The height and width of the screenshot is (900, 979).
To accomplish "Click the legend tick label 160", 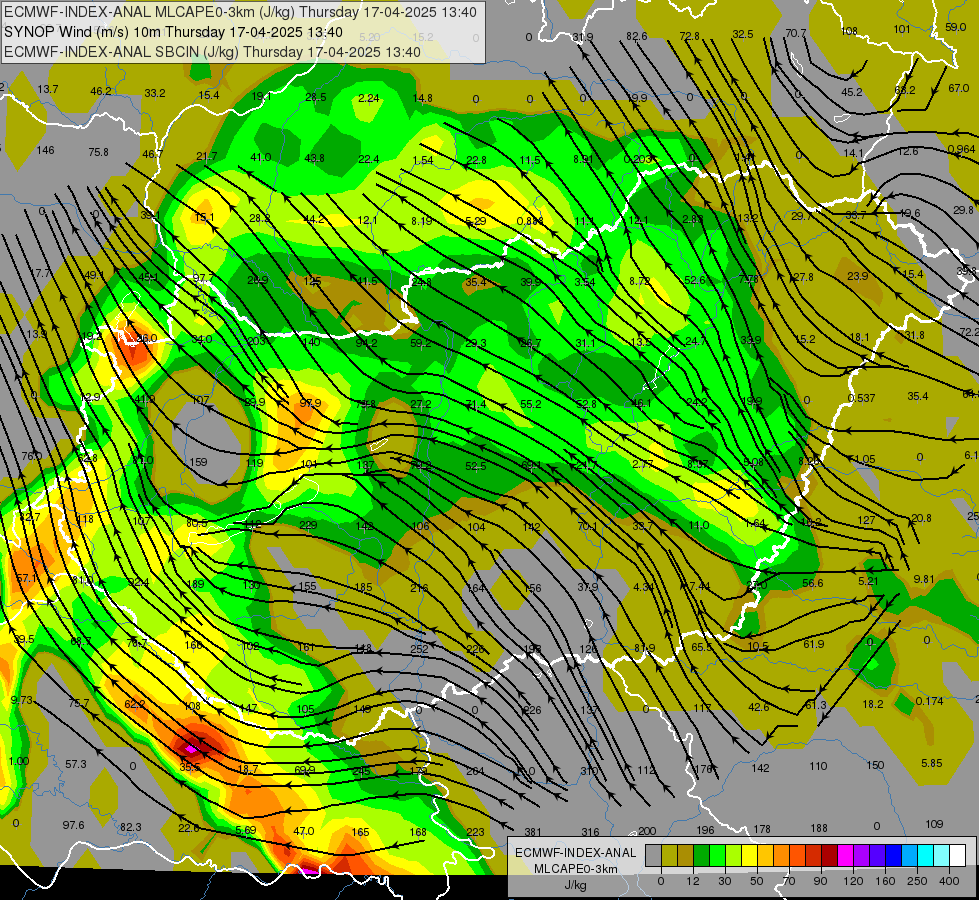I will [885, 881].
